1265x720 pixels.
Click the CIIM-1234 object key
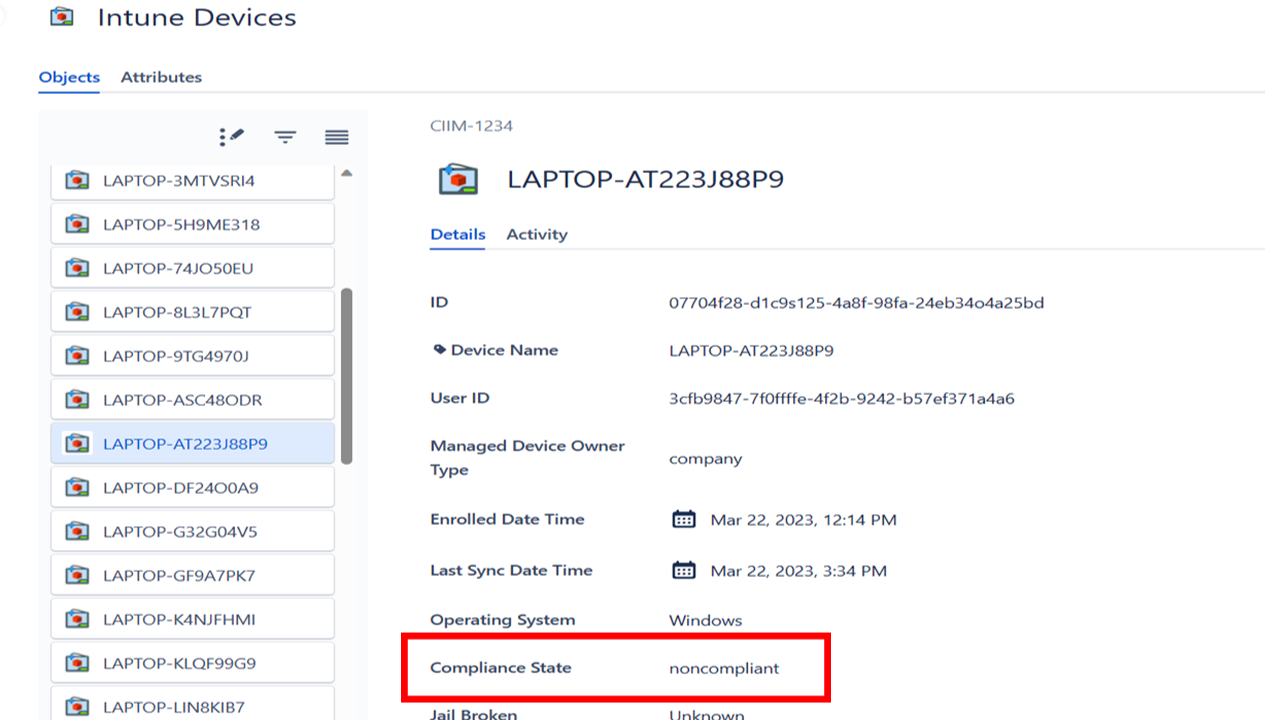click(471, 126)
